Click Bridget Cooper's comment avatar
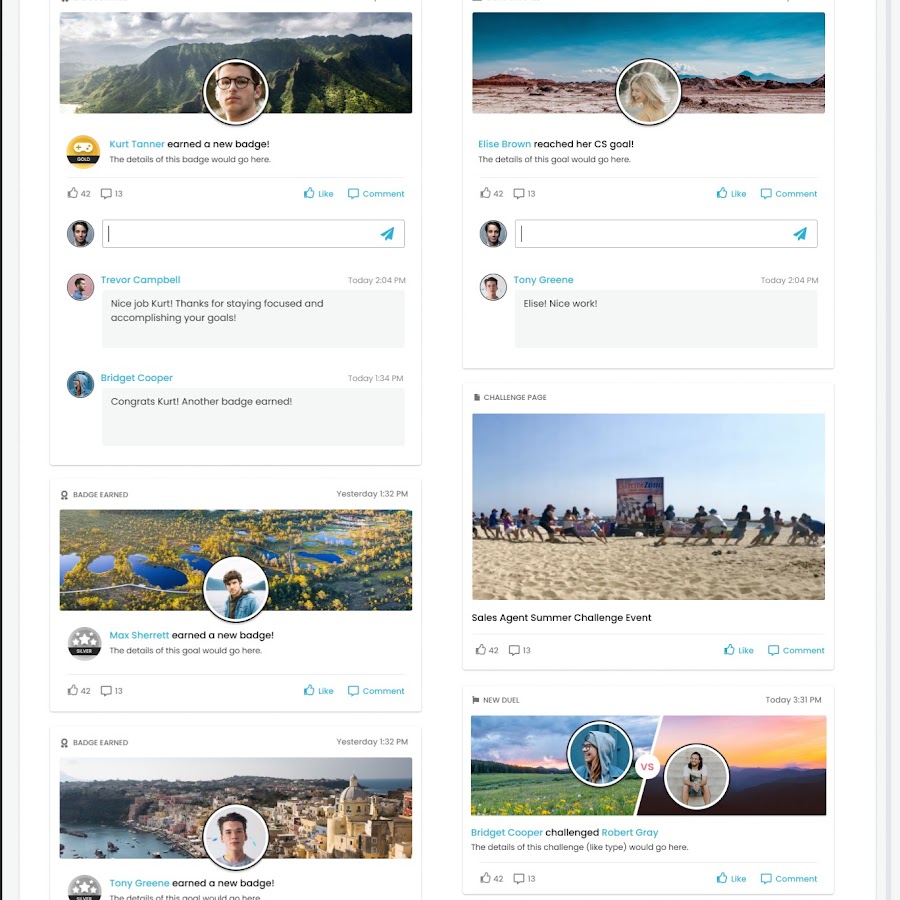 tap(80, 385)
